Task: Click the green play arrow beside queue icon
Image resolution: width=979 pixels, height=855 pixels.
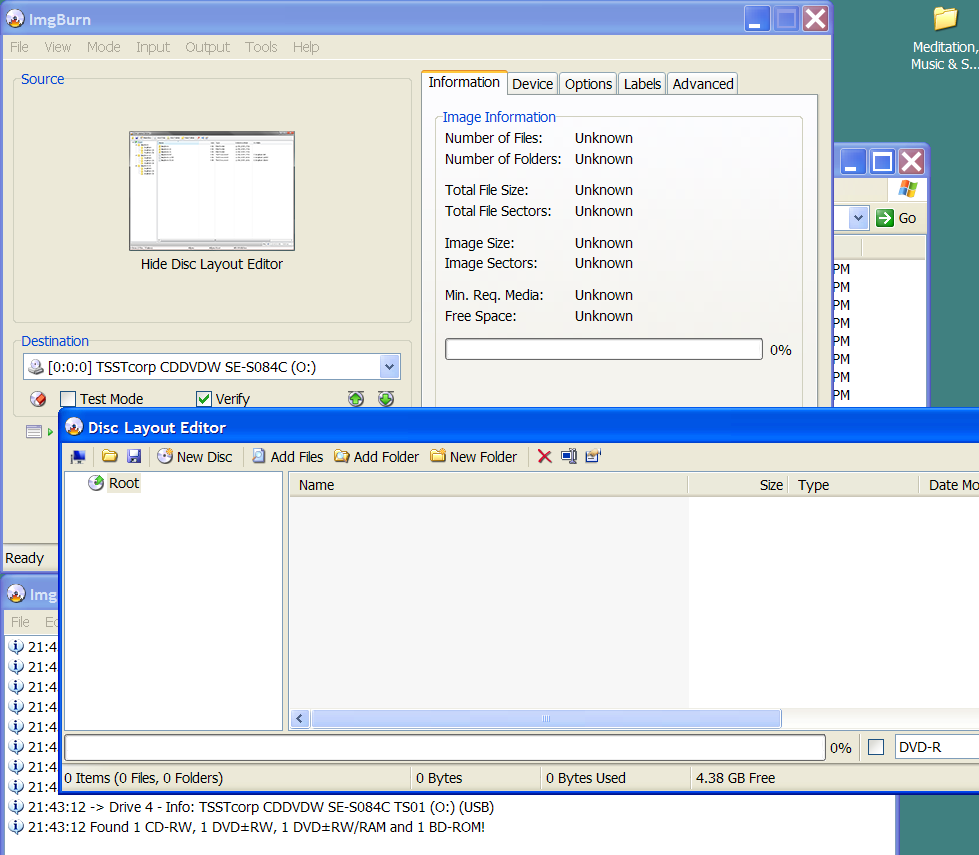Action: click(51, 432)
